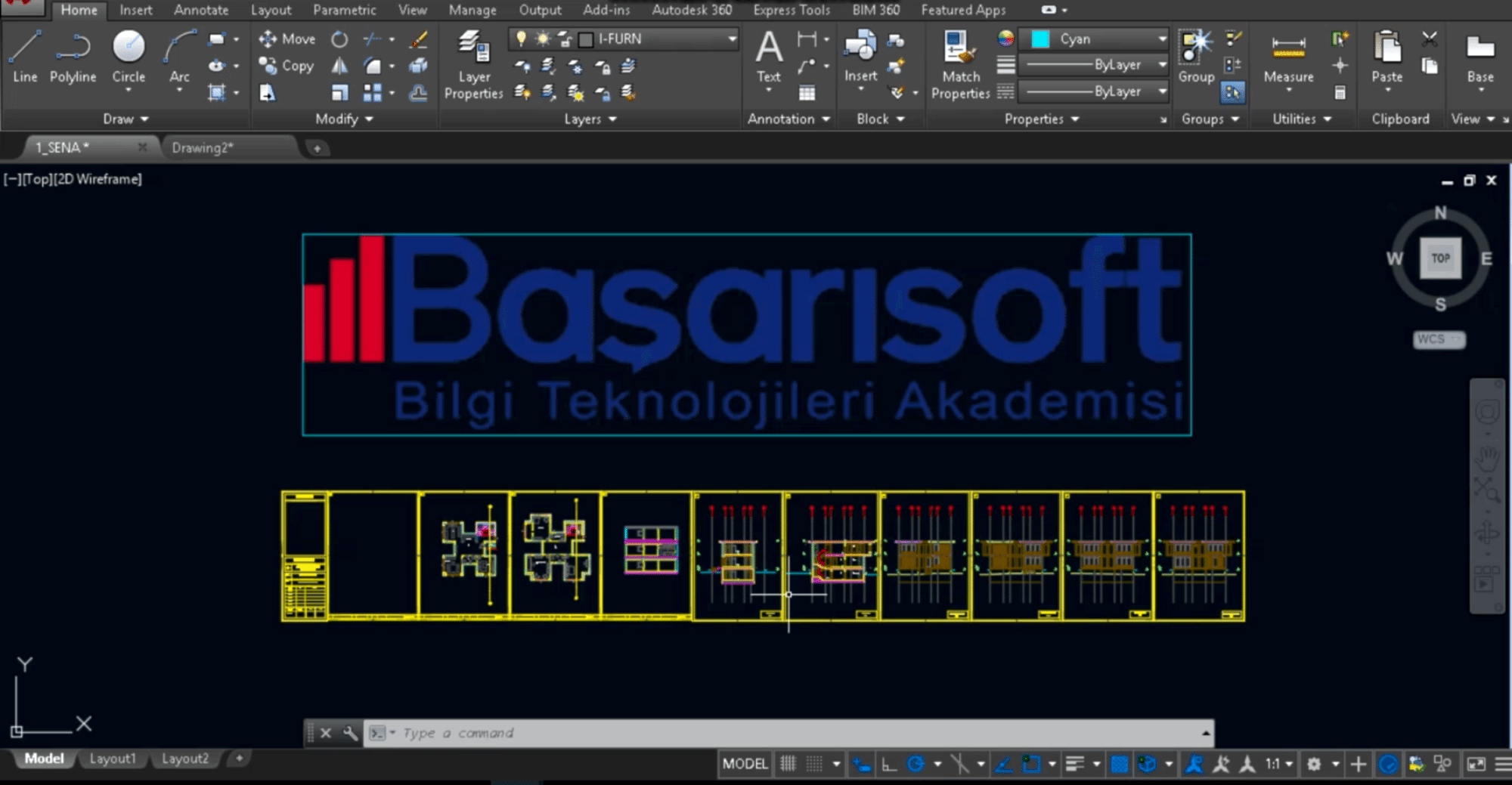Image resolution: width=1512 pixels, height=785 pixels.
Task: Click the TOP face of ViewCube
Action: (x=1440, y=258)
